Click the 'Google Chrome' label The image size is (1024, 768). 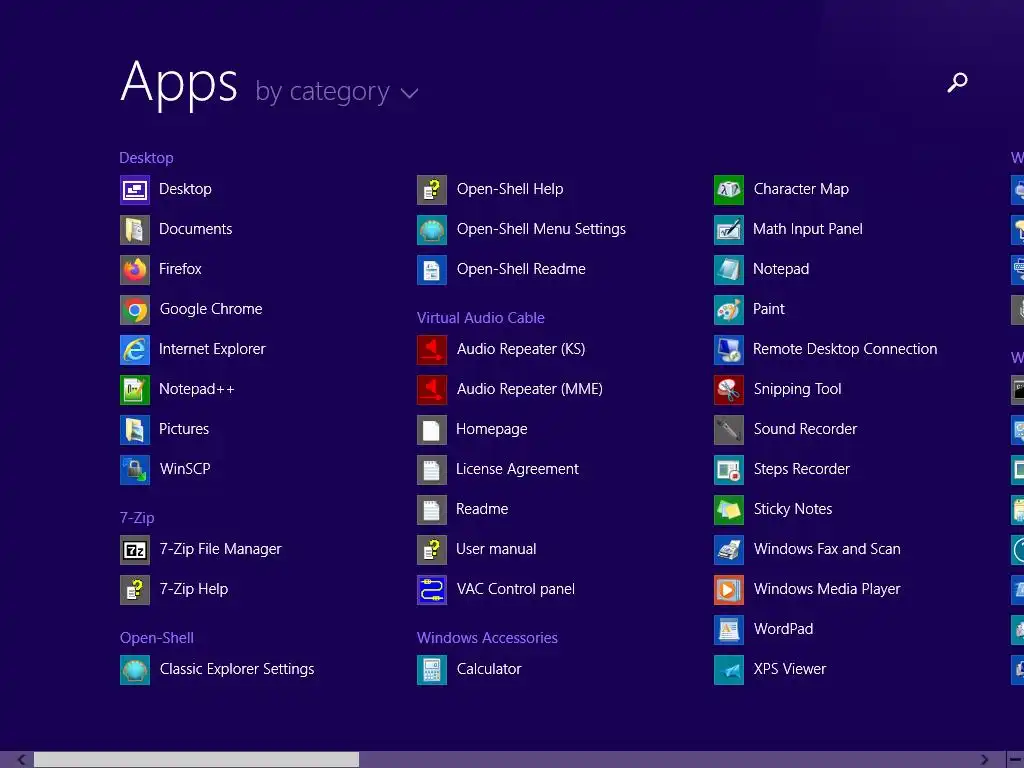pyautogui.click(x=211, y=309)
